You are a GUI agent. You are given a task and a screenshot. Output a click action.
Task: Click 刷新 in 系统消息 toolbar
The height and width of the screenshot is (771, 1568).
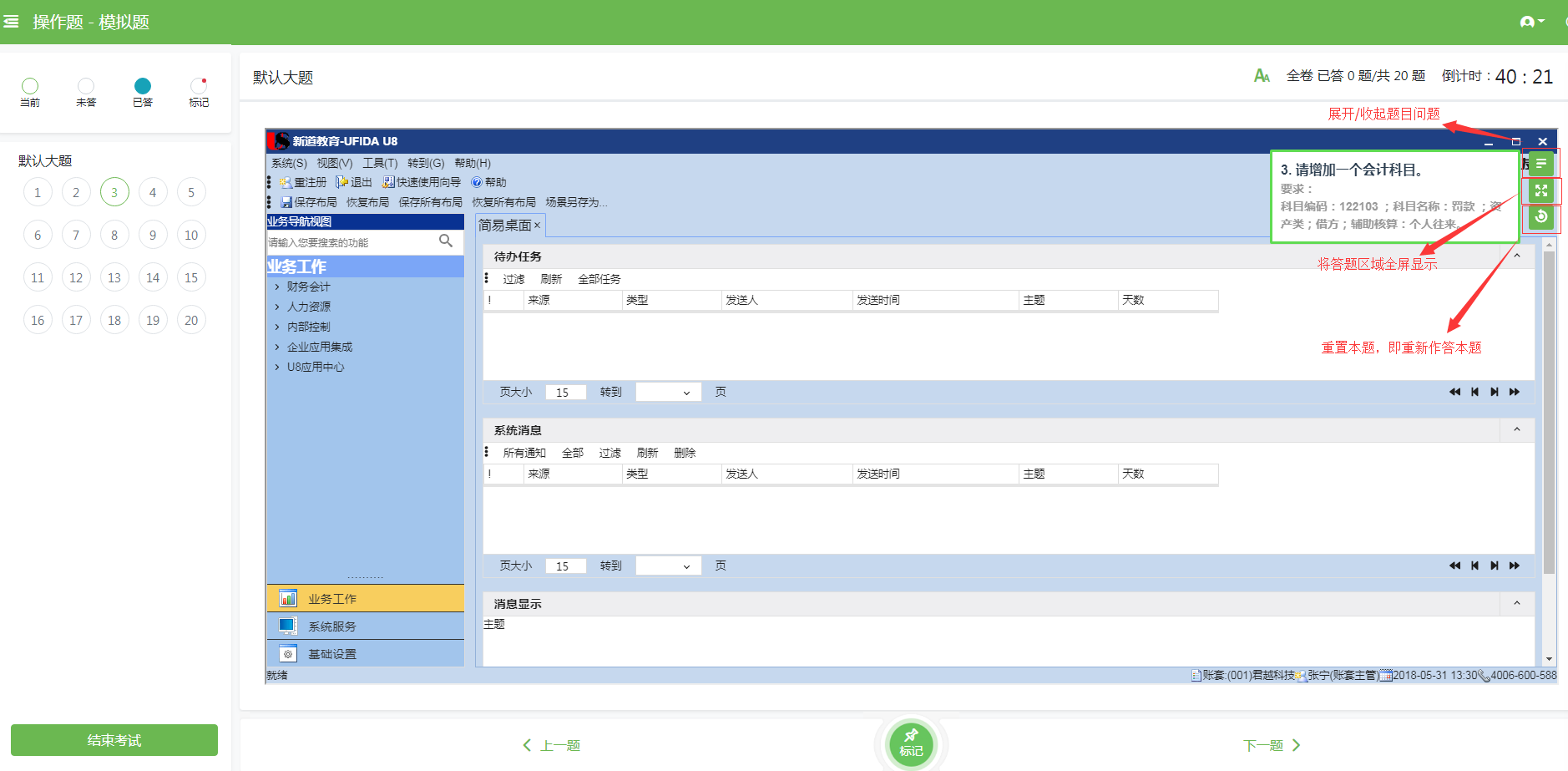pos(647,453)
